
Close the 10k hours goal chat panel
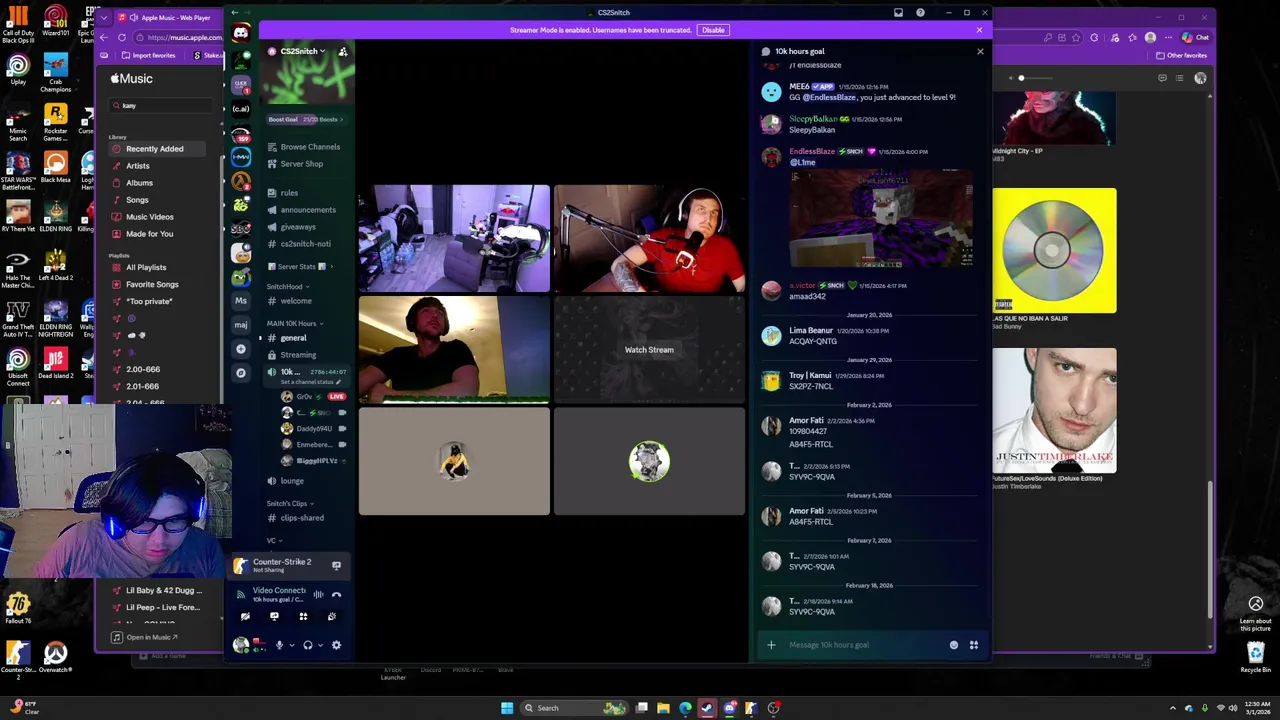(x=980, y=51)
